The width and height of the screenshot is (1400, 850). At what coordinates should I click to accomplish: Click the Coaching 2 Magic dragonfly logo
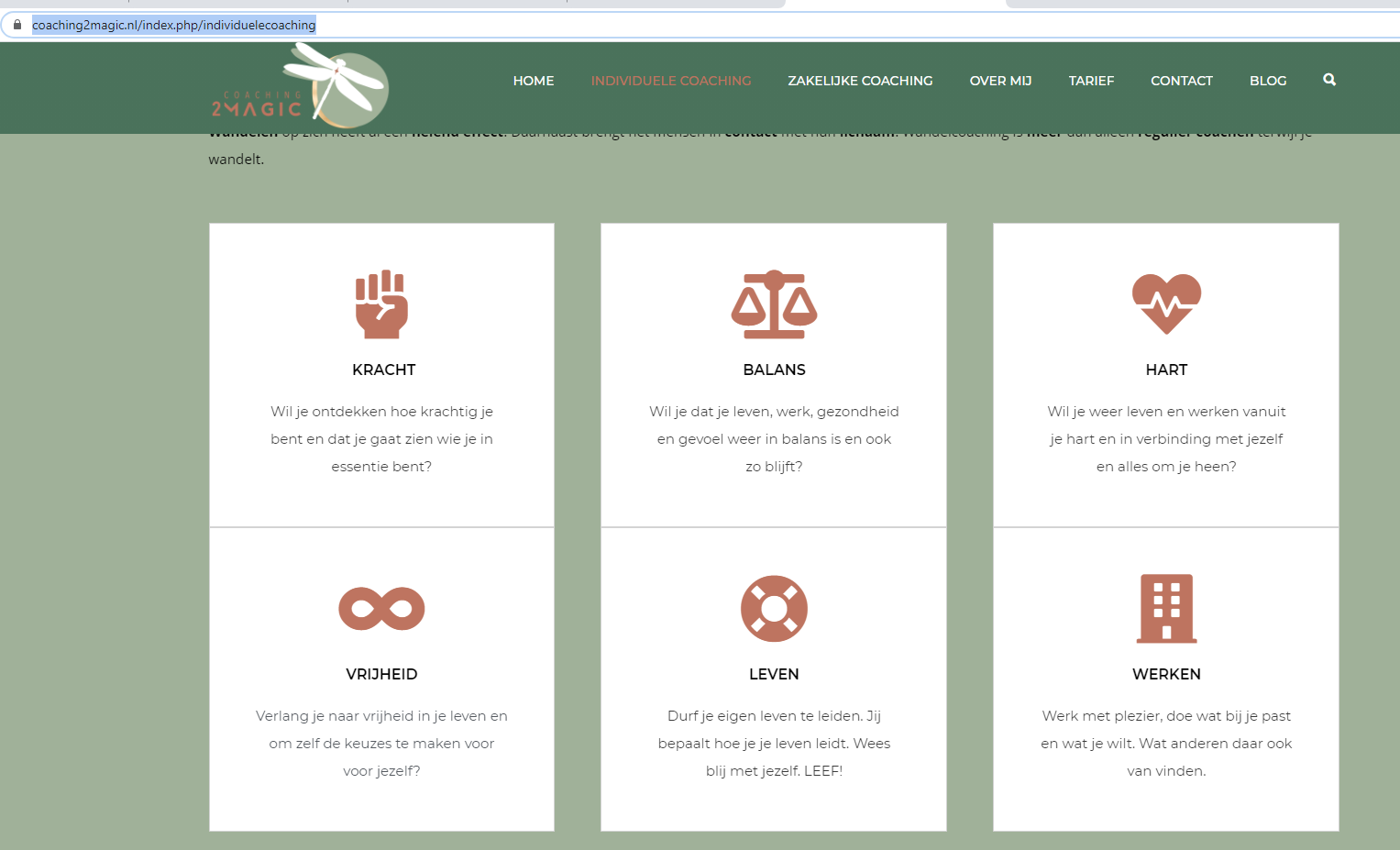[300, 86]
